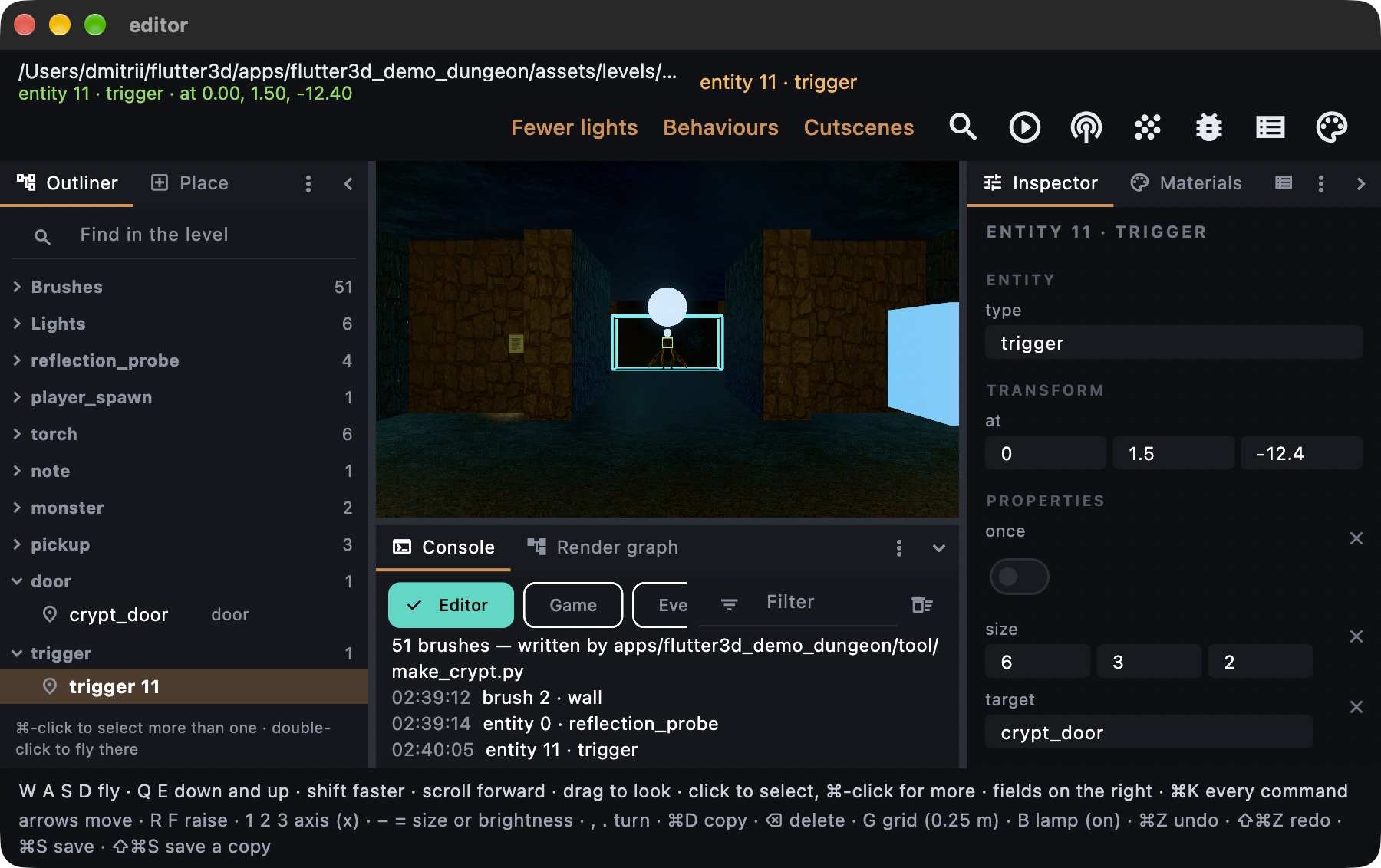Open the bug debug icon

coord(1208,127)
